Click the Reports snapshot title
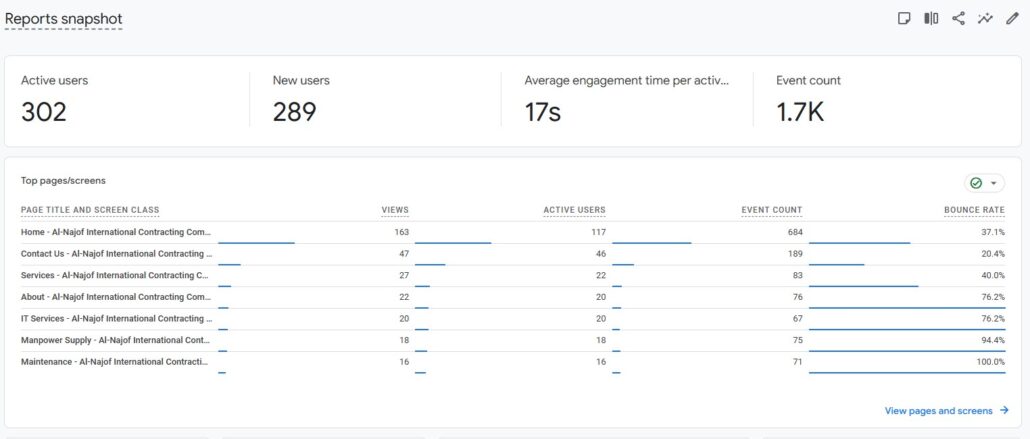Viewport: 1030px width, 439px height. pos(64,19)
